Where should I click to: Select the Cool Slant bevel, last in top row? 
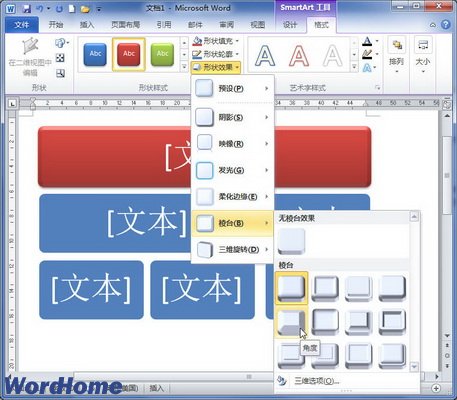pyautogui.click(x=392, y=288)
